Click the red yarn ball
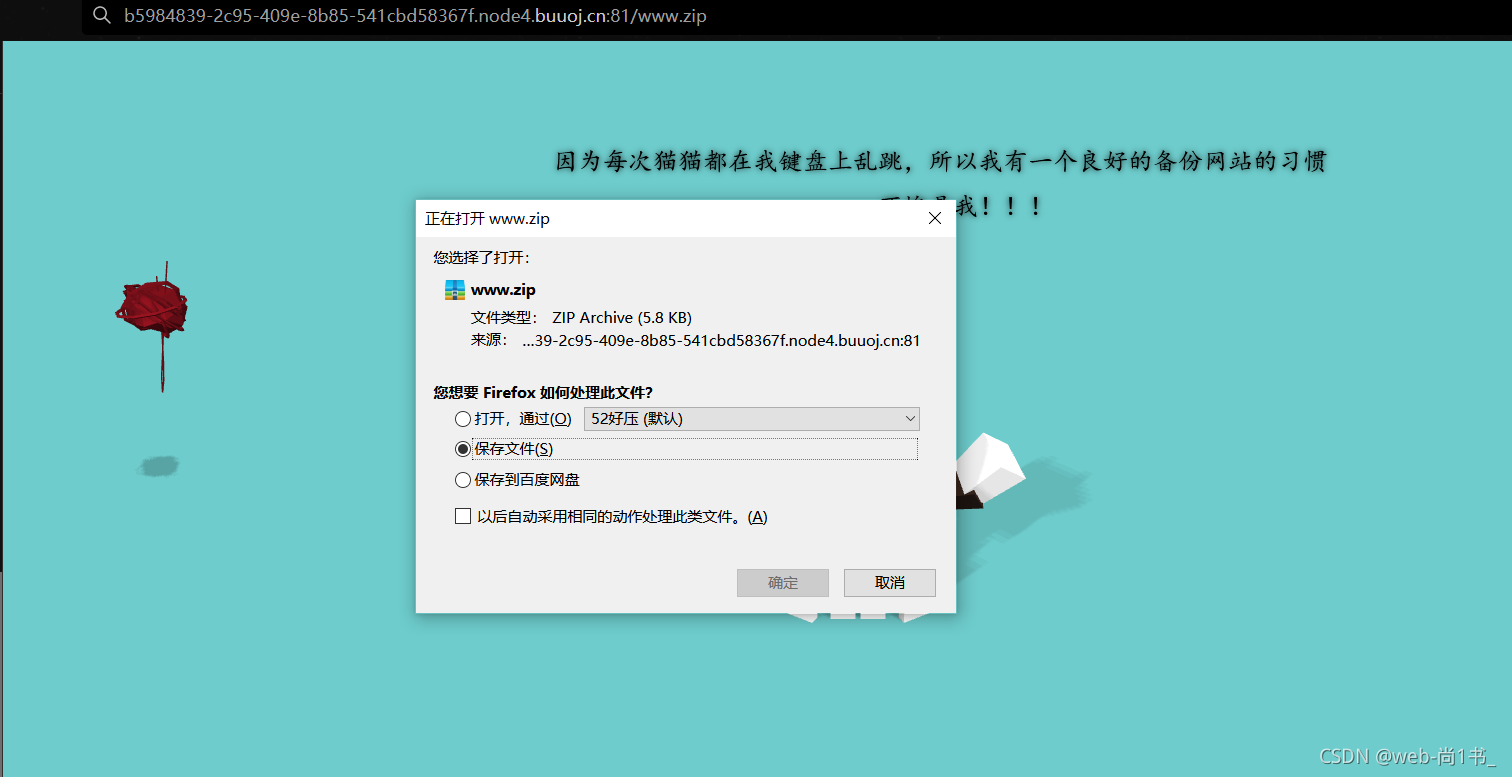Viewport: 1512px width, 777px height. pos(152,306)
